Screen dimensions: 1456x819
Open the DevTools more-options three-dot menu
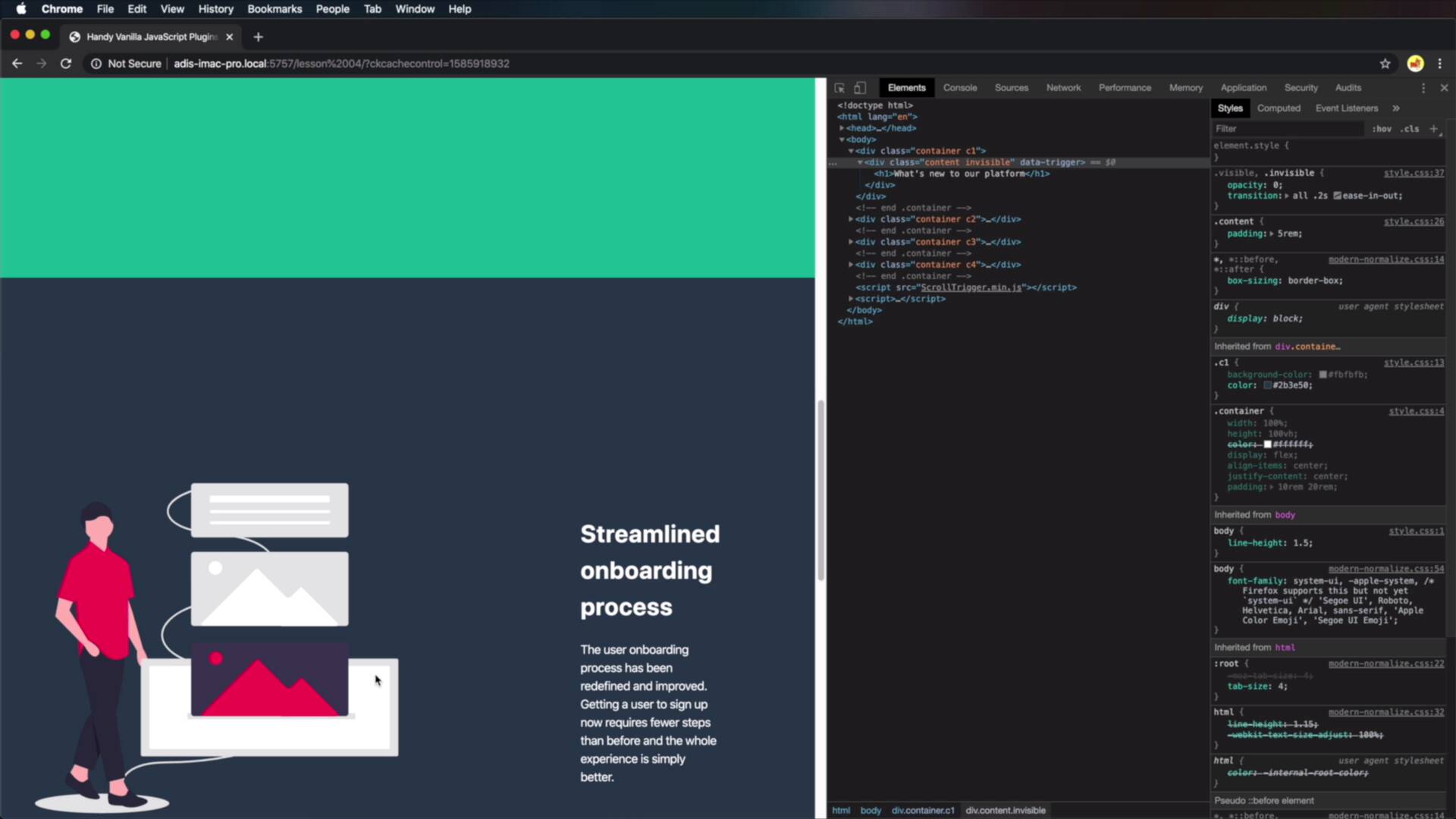(x=1424, y=88)
